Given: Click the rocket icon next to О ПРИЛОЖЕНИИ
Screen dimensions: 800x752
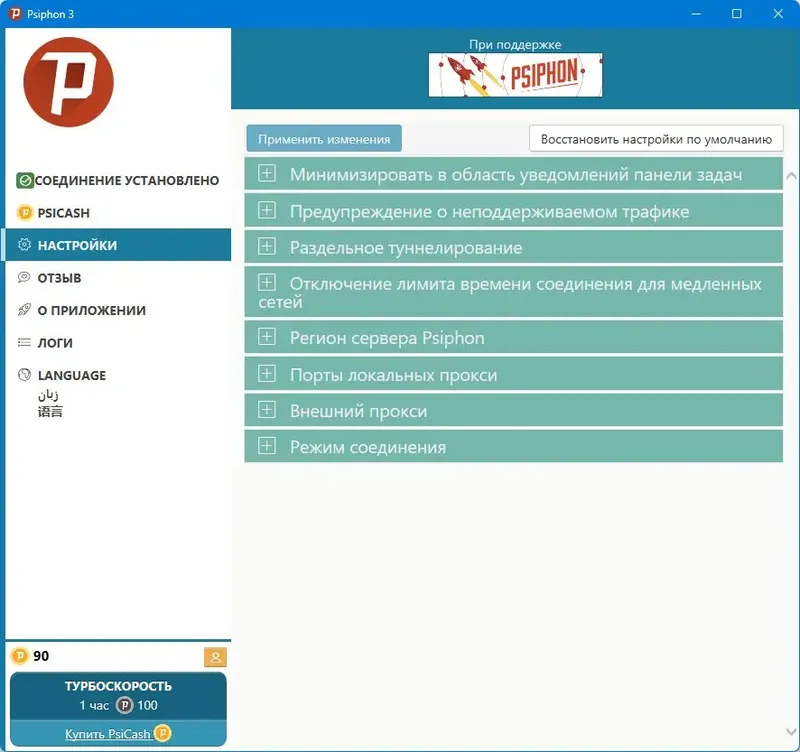Looking at the screenshot, I should [x=24, y=310].
